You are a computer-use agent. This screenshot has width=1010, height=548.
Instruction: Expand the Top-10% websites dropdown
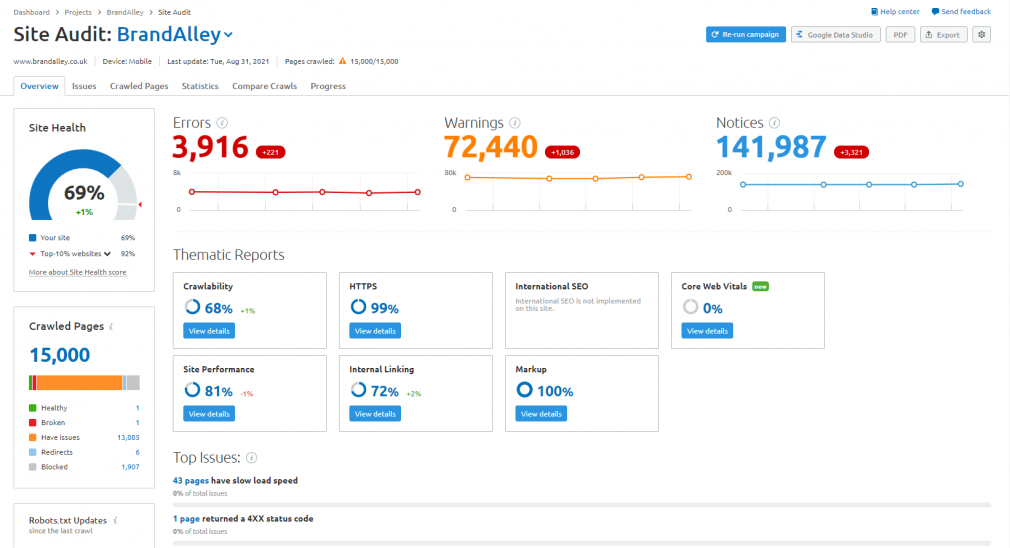pyautogui.click(x=107, y=254)
